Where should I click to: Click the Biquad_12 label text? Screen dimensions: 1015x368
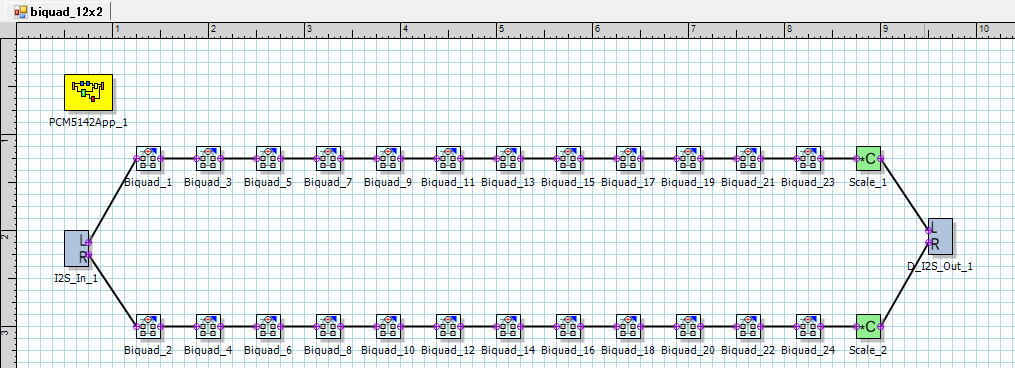(448, 351)
